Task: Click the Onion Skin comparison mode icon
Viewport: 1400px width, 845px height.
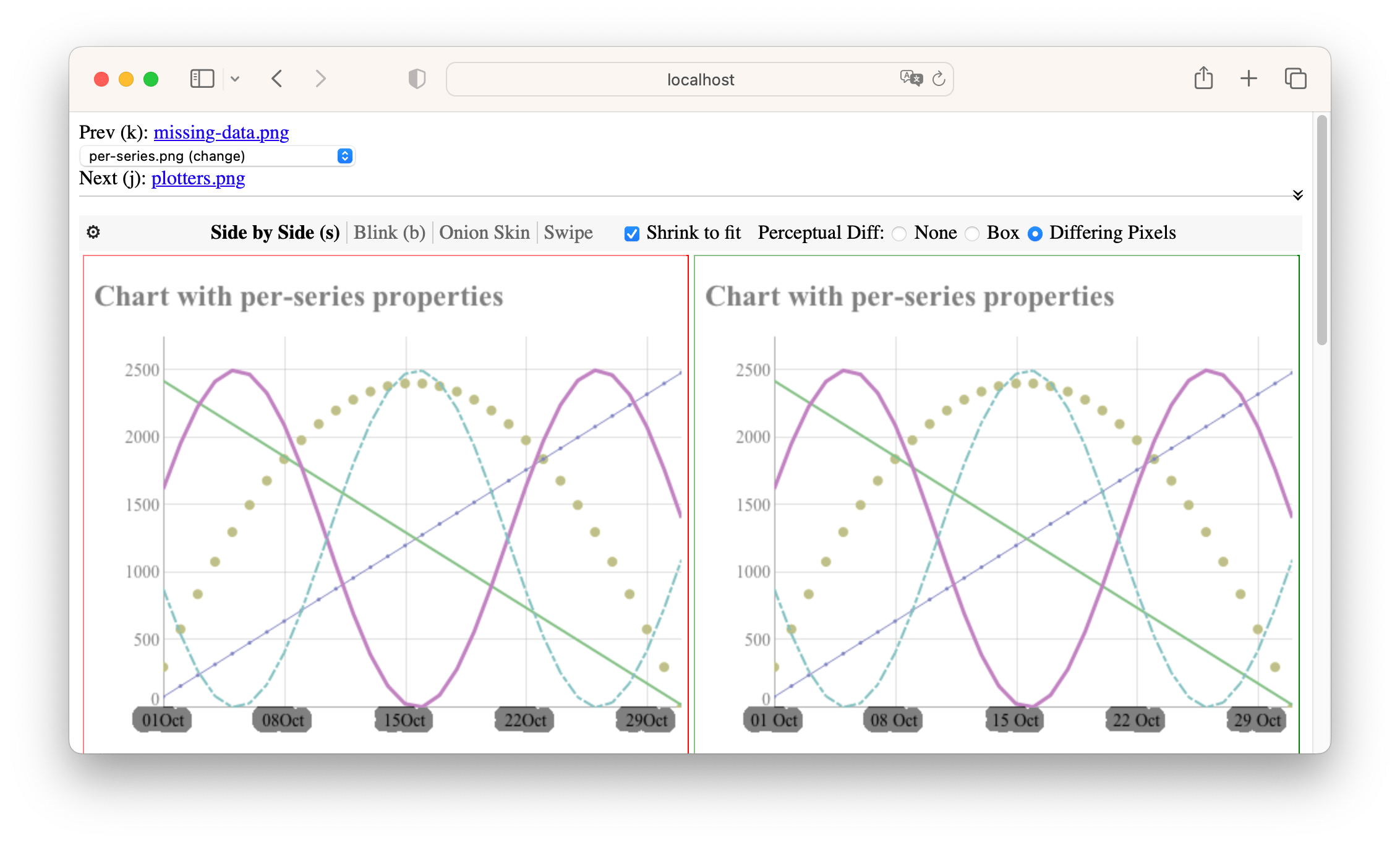Action: coord(485,233)
